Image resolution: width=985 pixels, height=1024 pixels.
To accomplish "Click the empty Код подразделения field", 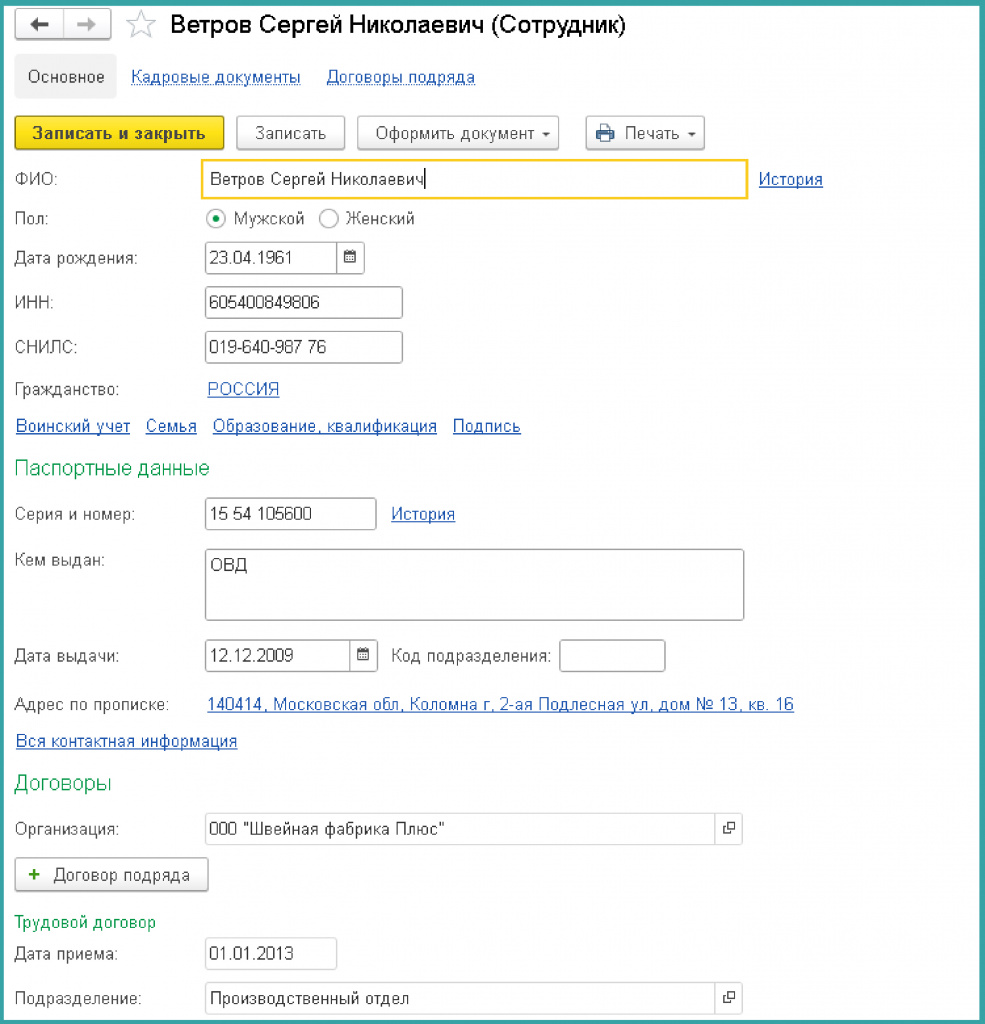I will (x=612, y=655).
